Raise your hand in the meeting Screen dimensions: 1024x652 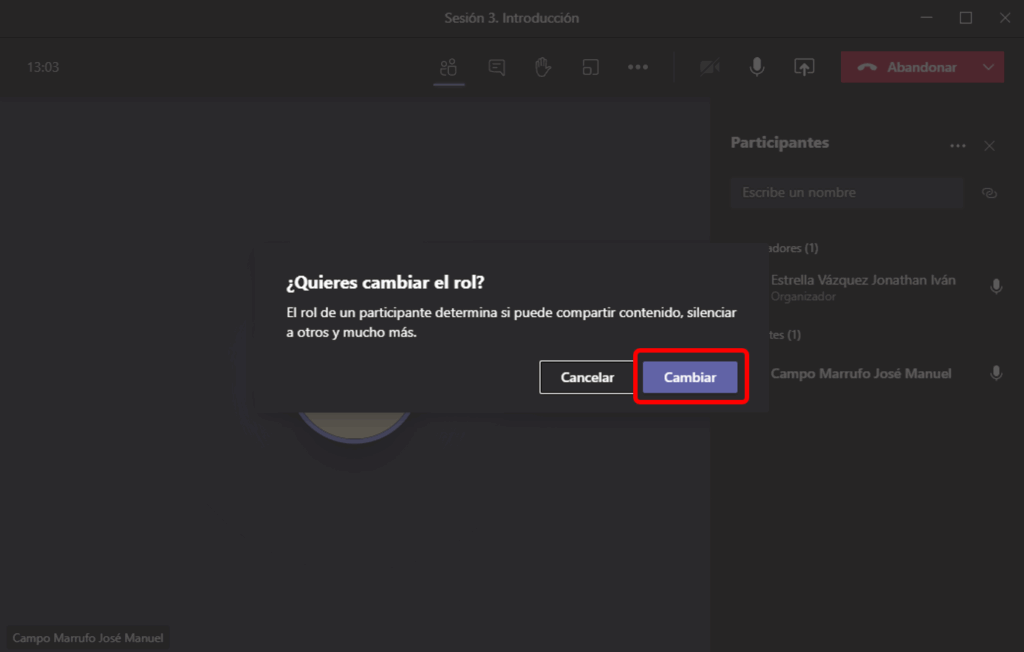point(543,67)
